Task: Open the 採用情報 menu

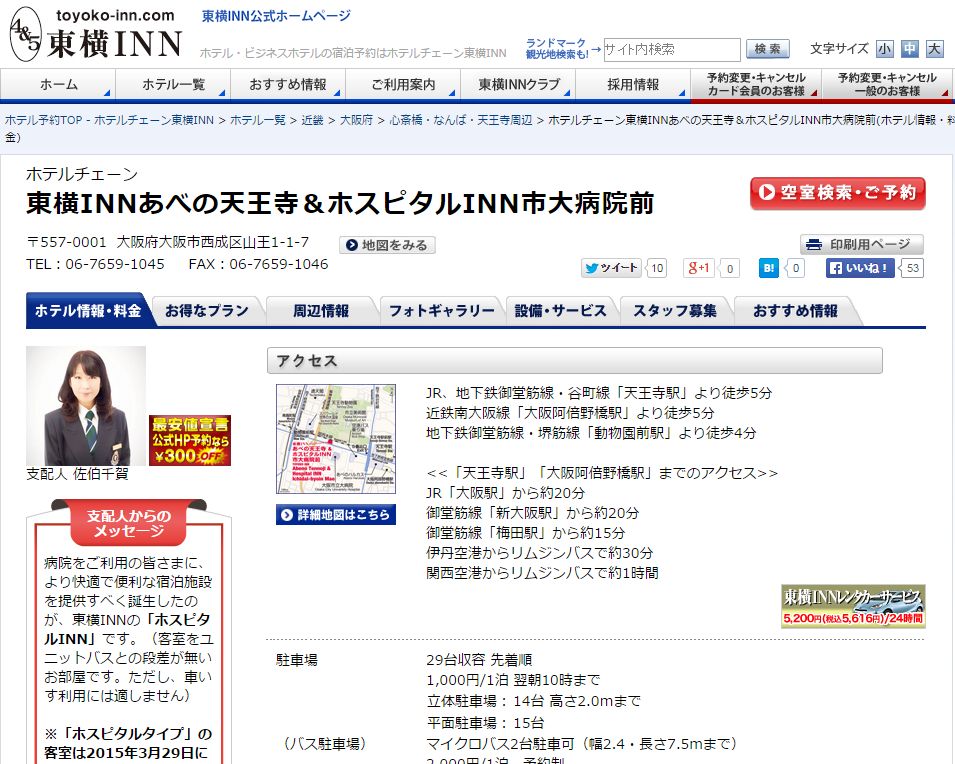Action: [633, 84]
